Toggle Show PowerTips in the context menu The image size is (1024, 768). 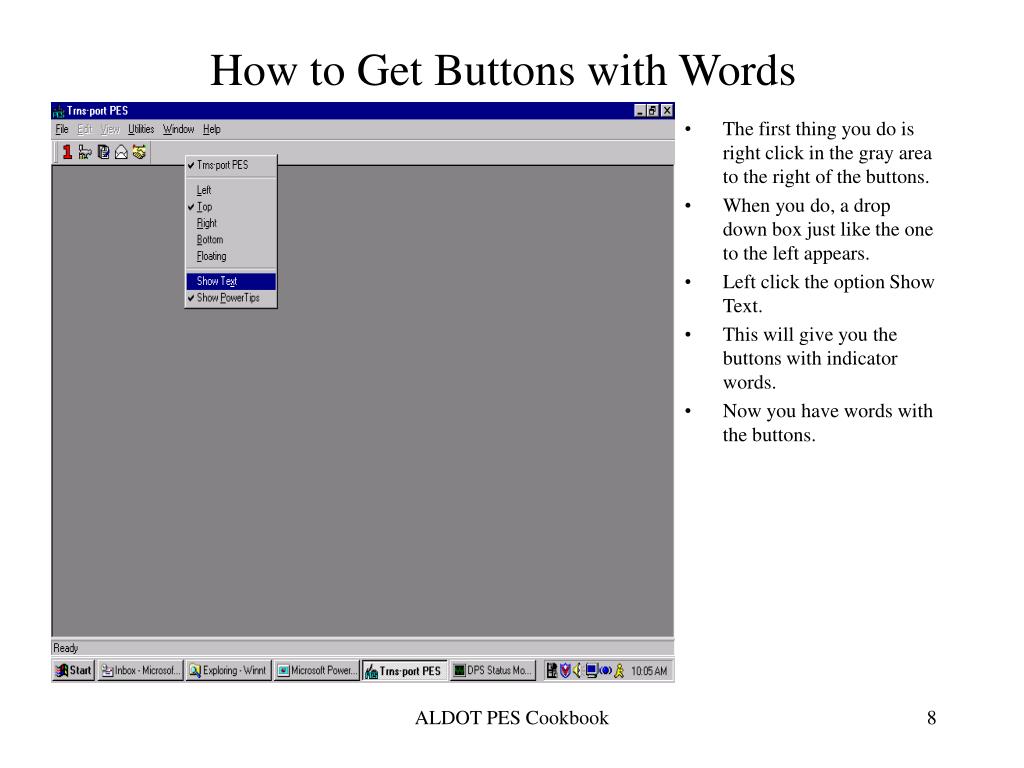[231, 298]
